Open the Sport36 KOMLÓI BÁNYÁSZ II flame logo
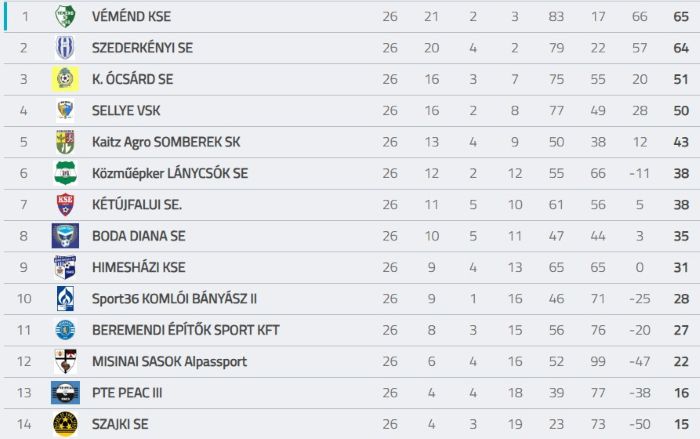 point(65,298)
